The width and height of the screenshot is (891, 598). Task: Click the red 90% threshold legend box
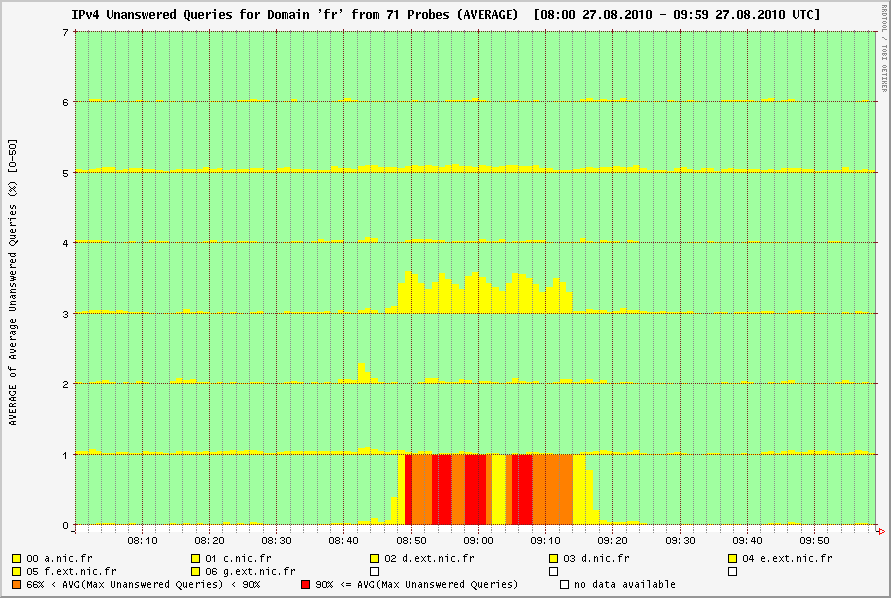pyautogui.click(x=305, y=584)
